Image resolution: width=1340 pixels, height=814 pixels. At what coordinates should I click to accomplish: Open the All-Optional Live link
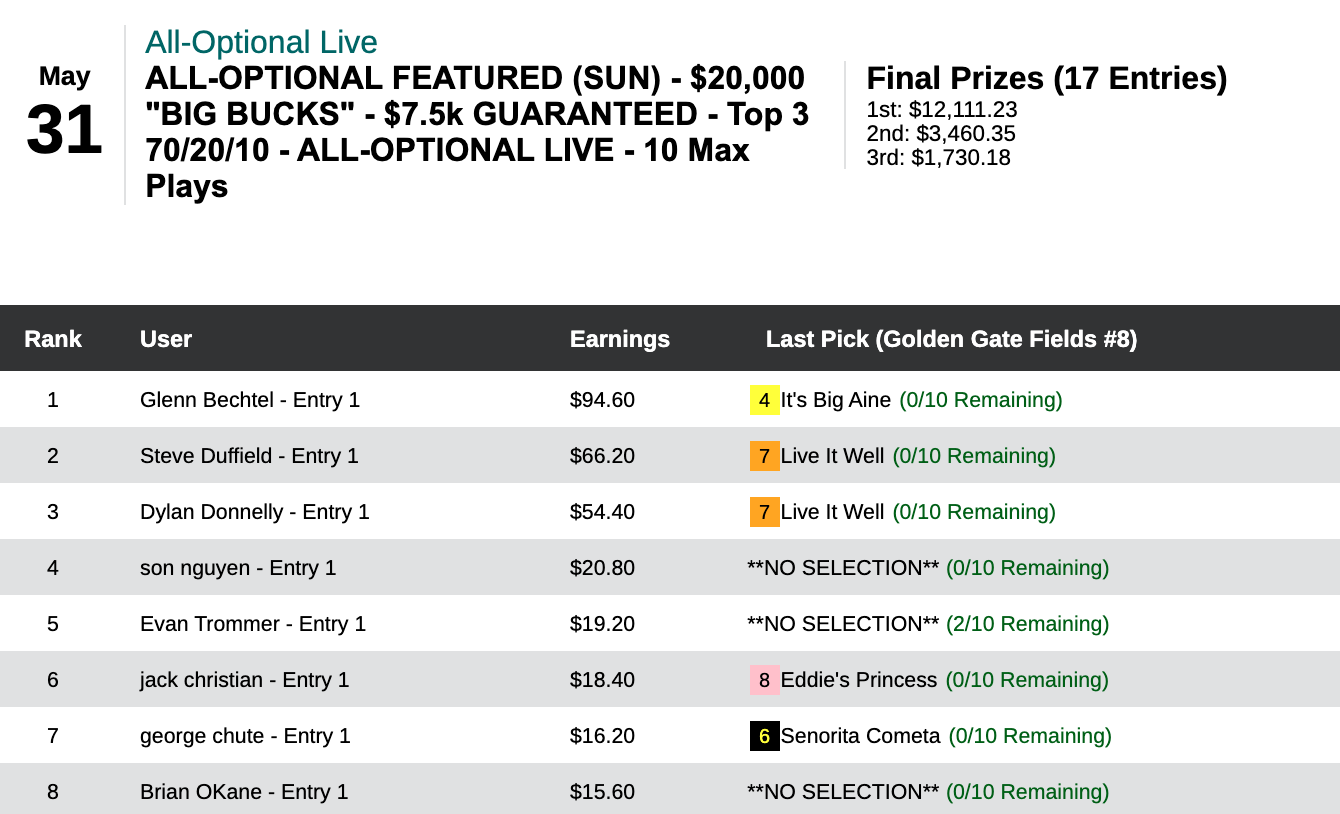click(261, 42)
